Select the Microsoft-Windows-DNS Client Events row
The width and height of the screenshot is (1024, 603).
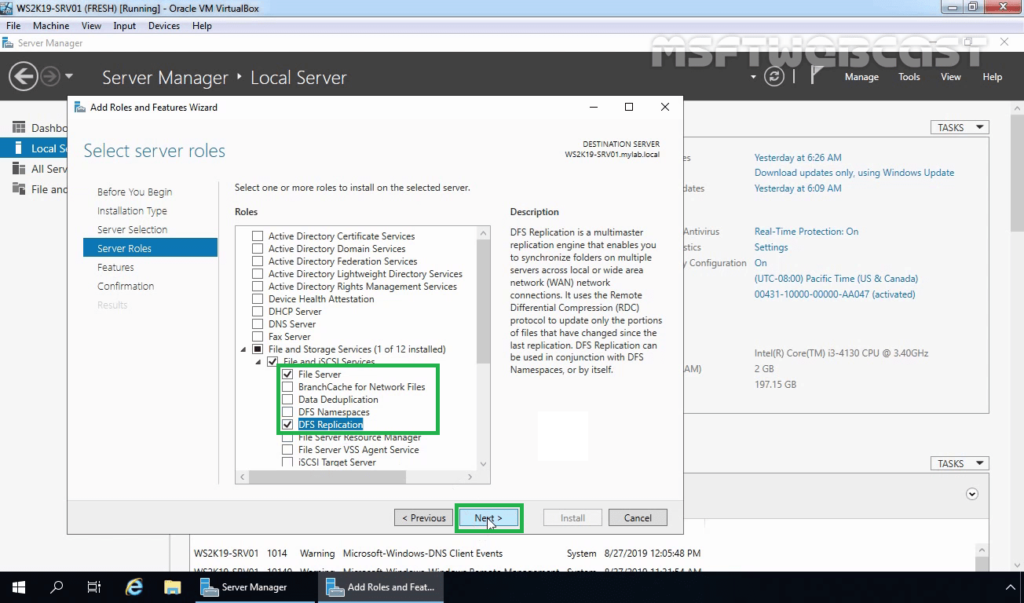pos(447,553)
